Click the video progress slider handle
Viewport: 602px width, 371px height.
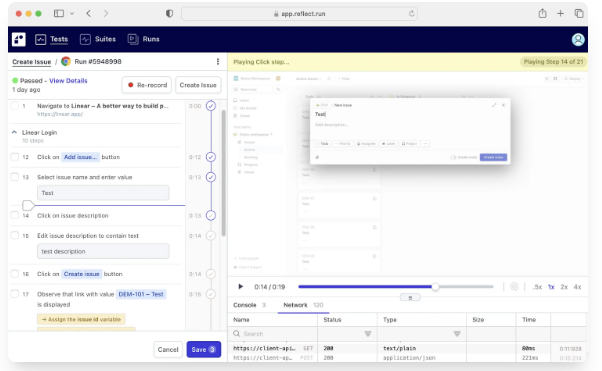(435, 287)
